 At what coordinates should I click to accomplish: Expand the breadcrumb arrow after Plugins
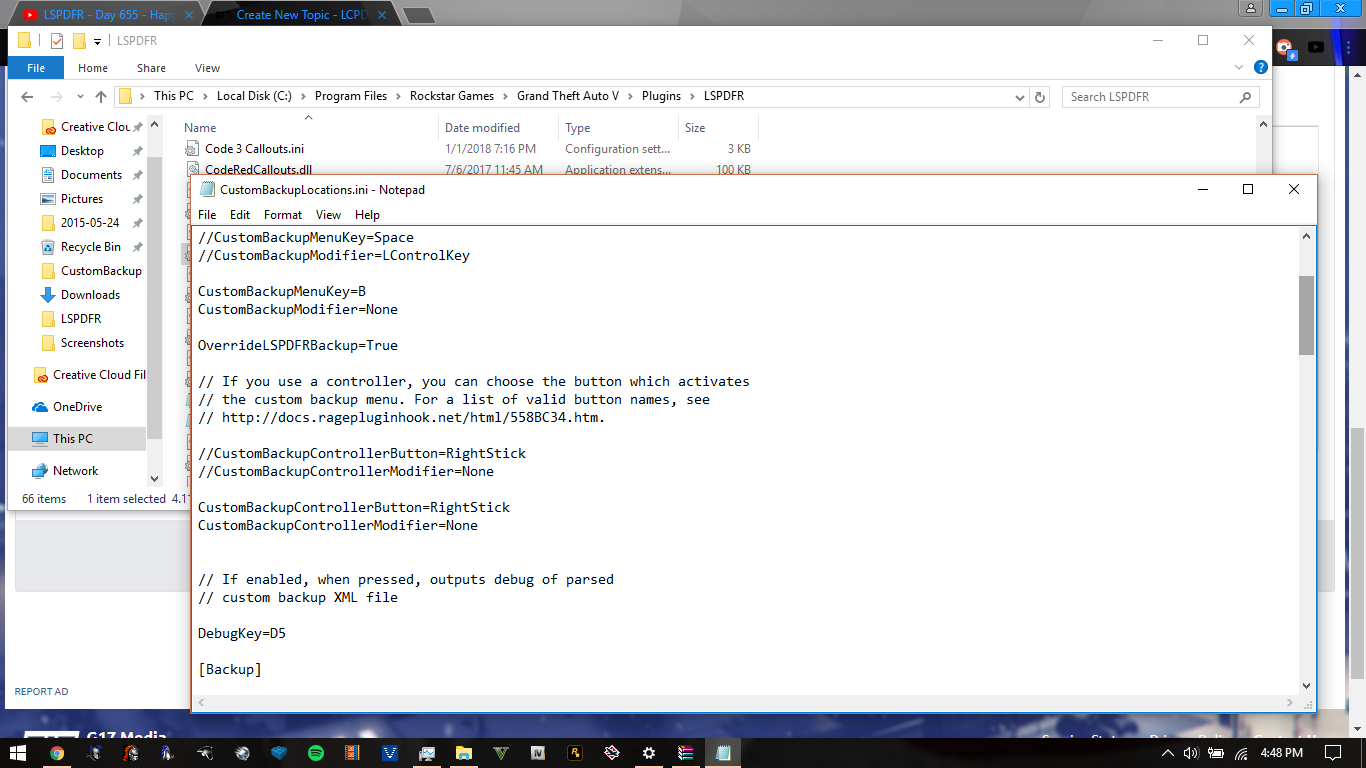click(693, 97)
